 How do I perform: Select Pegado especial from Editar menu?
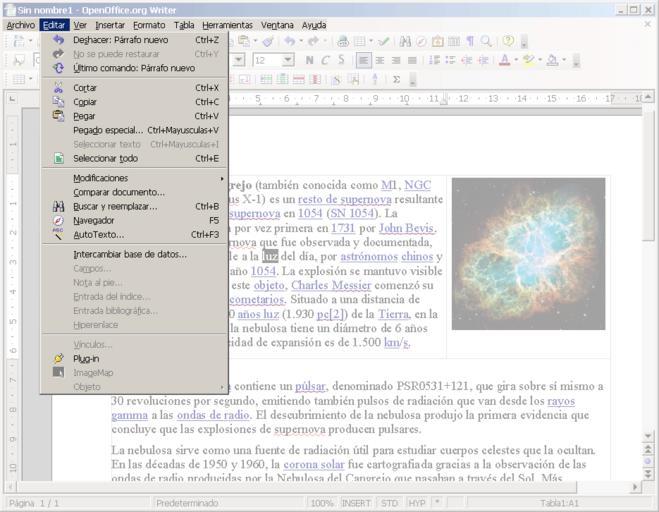pos(108,130)
